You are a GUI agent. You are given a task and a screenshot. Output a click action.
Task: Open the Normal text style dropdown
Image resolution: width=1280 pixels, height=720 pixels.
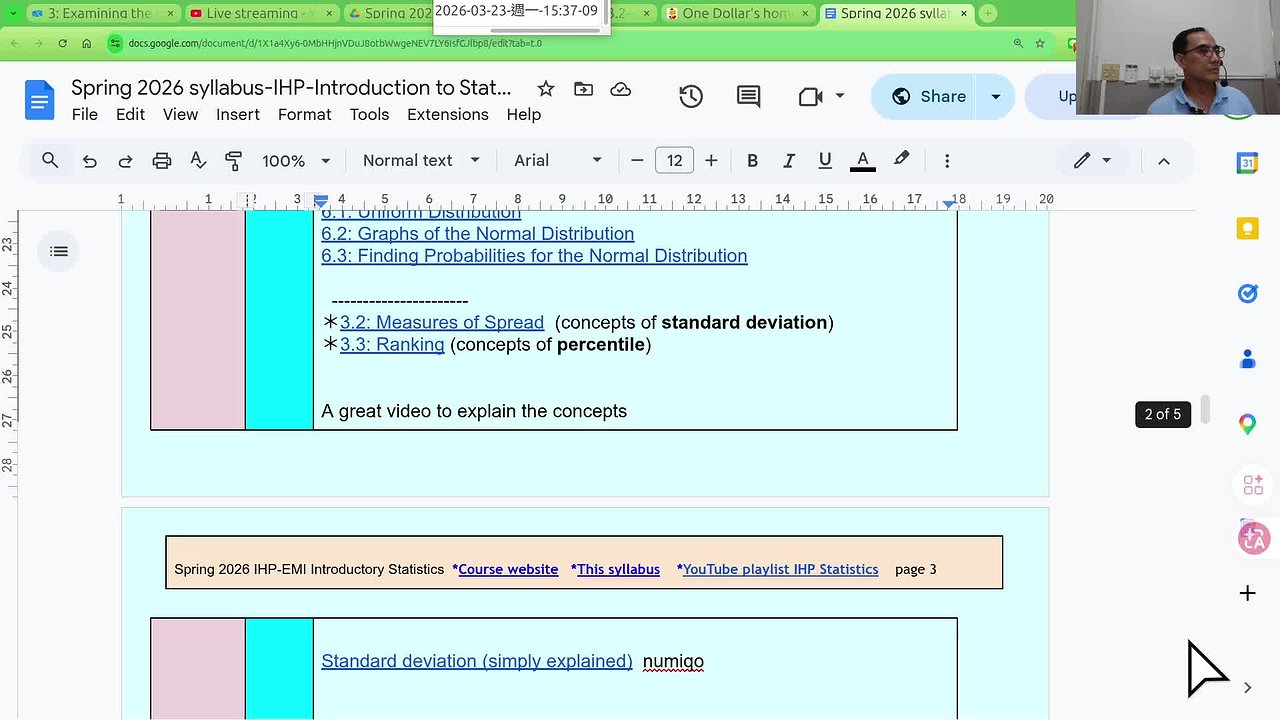coord(421,160)
